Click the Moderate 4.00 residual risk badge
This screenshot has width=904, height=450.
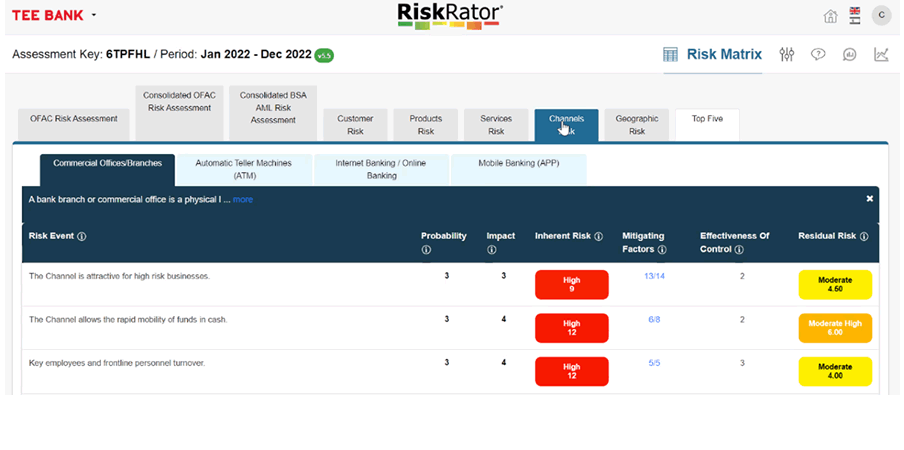point(835,371)
